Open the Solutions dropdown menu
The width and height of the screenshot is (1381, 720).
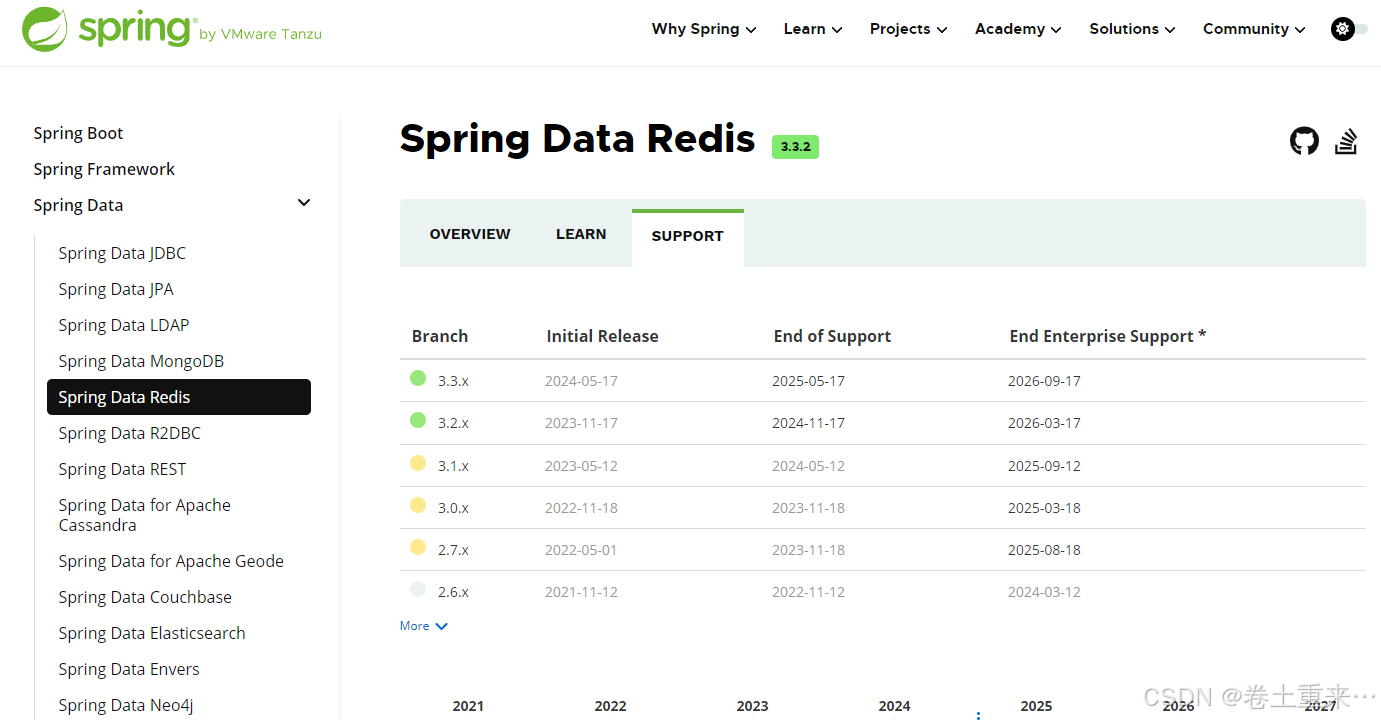(x=1132, y=29)
